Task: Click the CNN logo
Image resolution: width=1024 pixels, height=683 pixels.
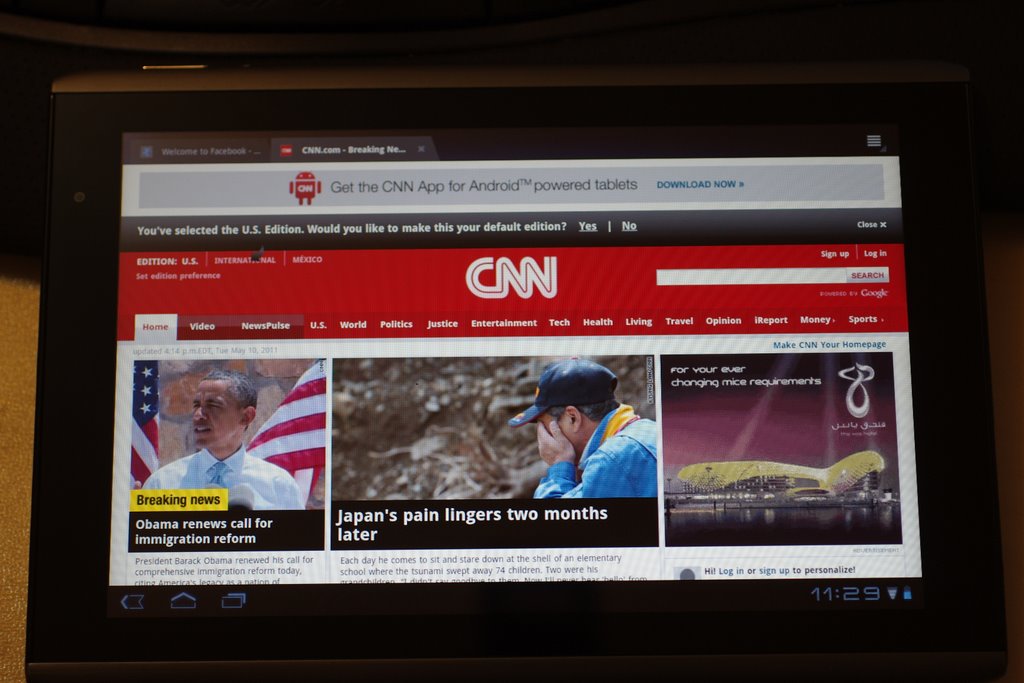Action: coord(511,277)
